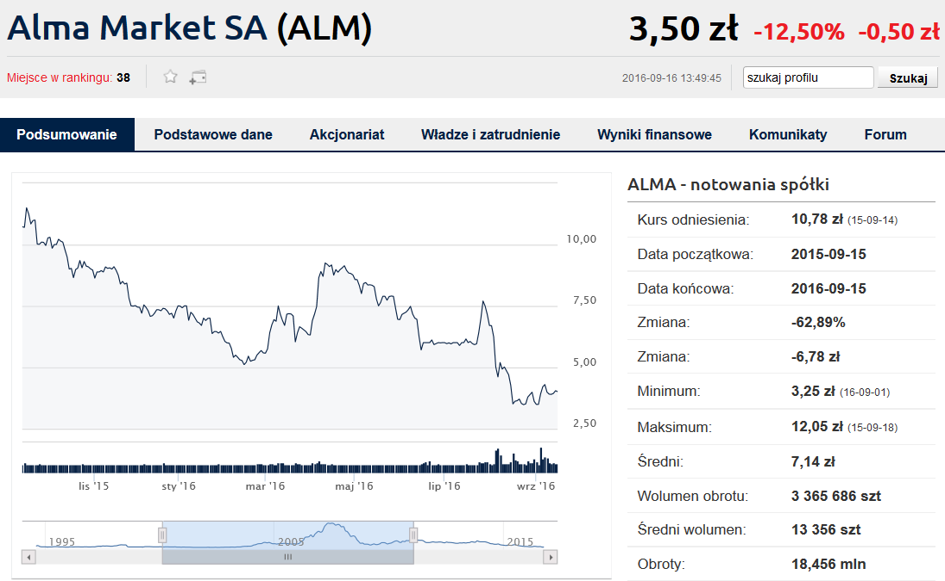Viewport: 945px width, 581px height.
Task: Open Wyniki finansowe tab
Action: pyautogui.click(x=654, y=135)
